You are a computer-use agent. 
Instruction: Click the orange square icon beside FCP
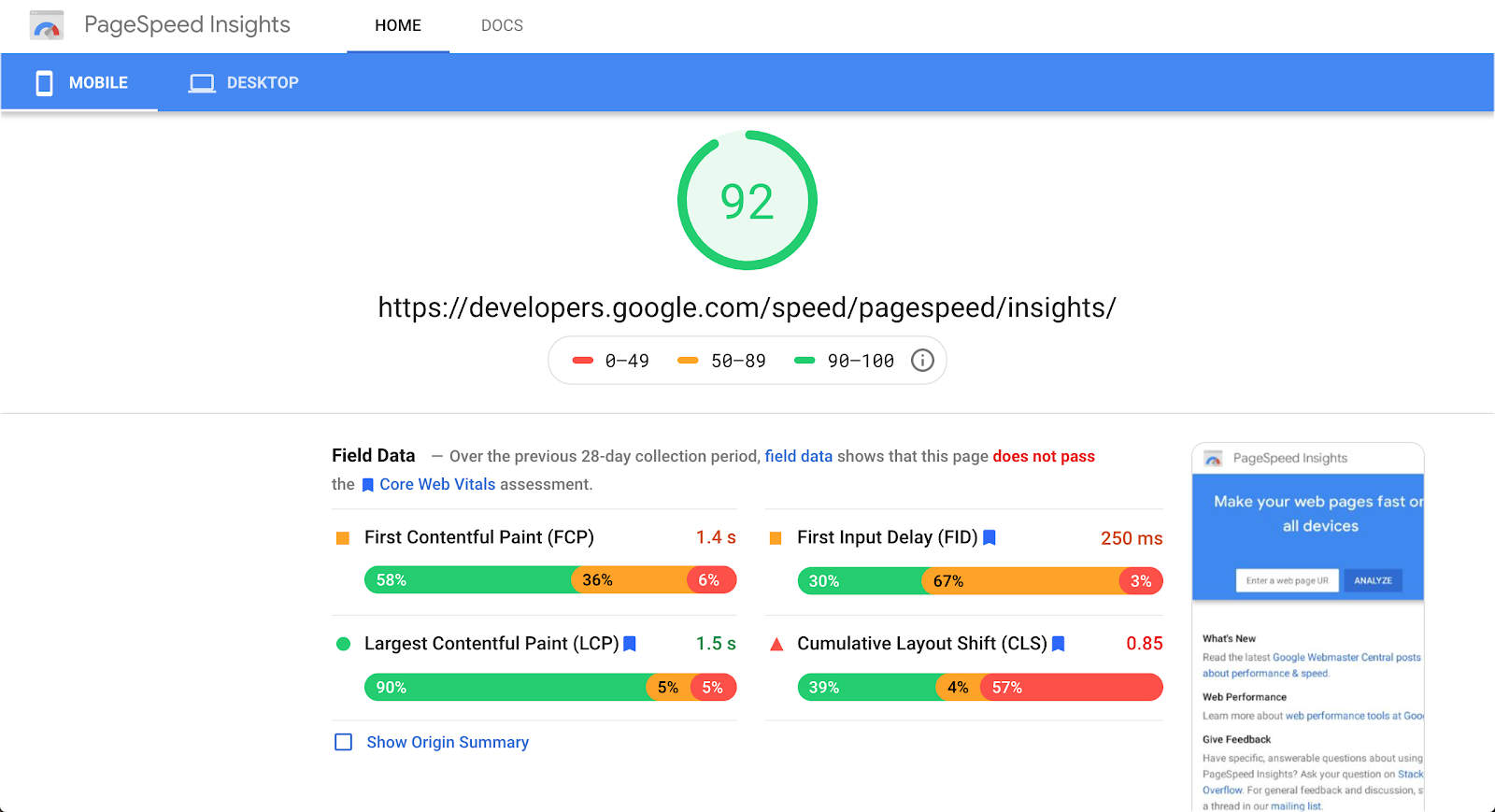coord(343,538)
